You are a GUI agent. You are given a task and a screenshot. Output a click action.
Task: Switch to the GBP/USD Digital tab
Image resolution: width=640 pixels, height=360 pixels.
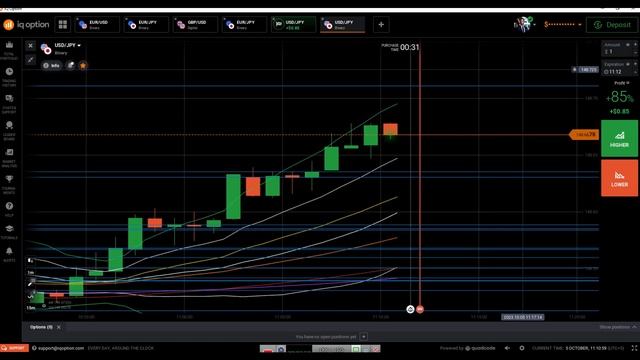click(195, 24)
